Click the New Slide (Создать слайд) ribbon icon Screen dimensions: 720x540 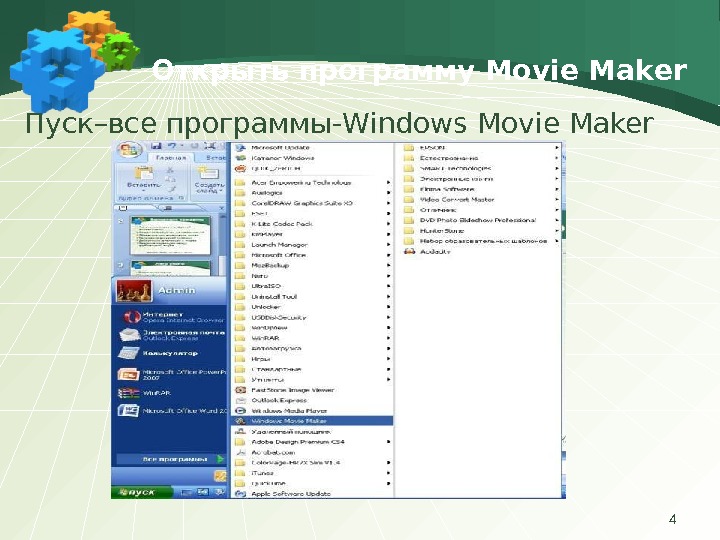(x=208, y=174)
